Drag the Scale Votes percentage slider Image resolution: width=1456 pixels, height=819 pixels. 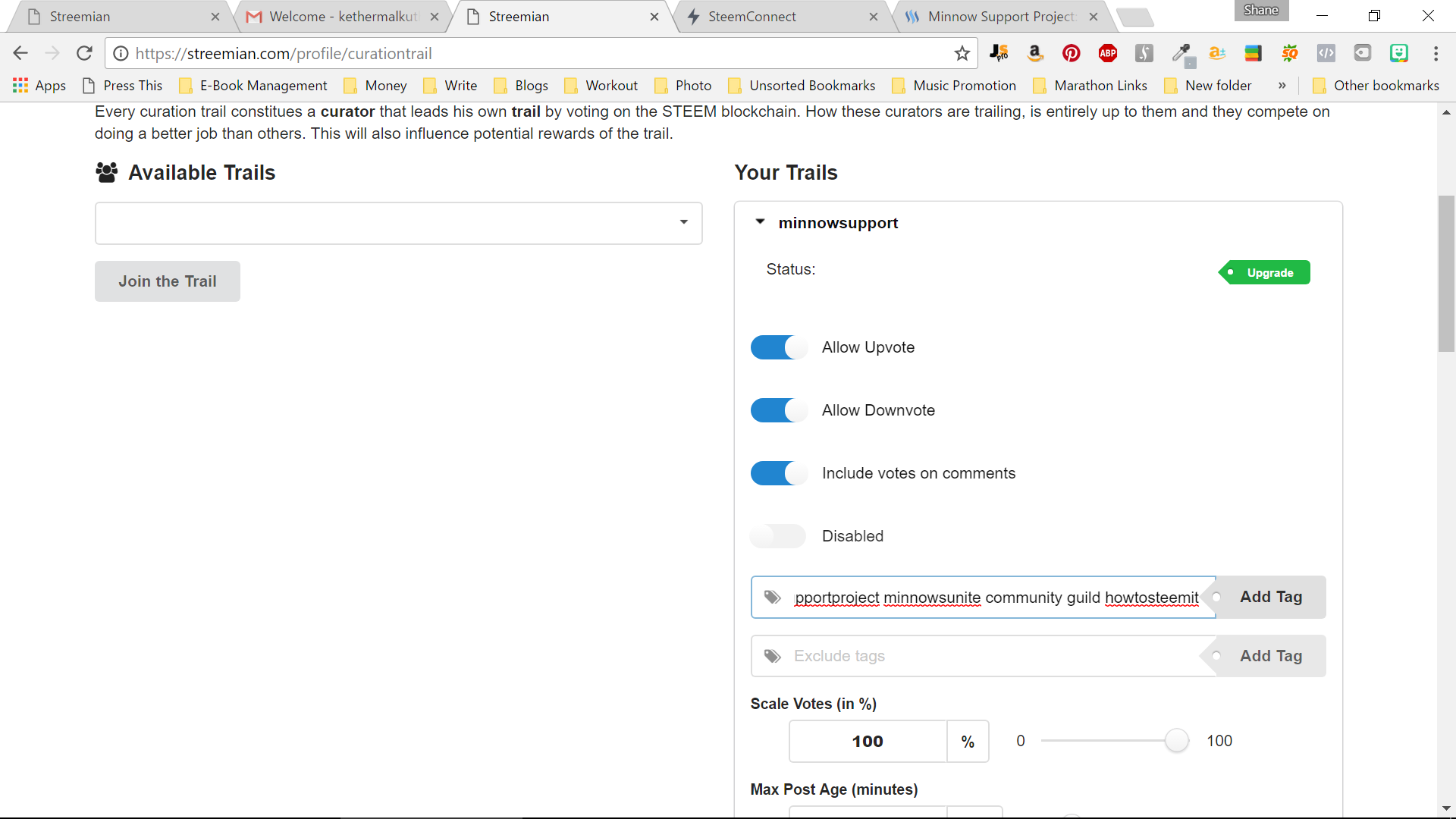tap(1176, 740)
